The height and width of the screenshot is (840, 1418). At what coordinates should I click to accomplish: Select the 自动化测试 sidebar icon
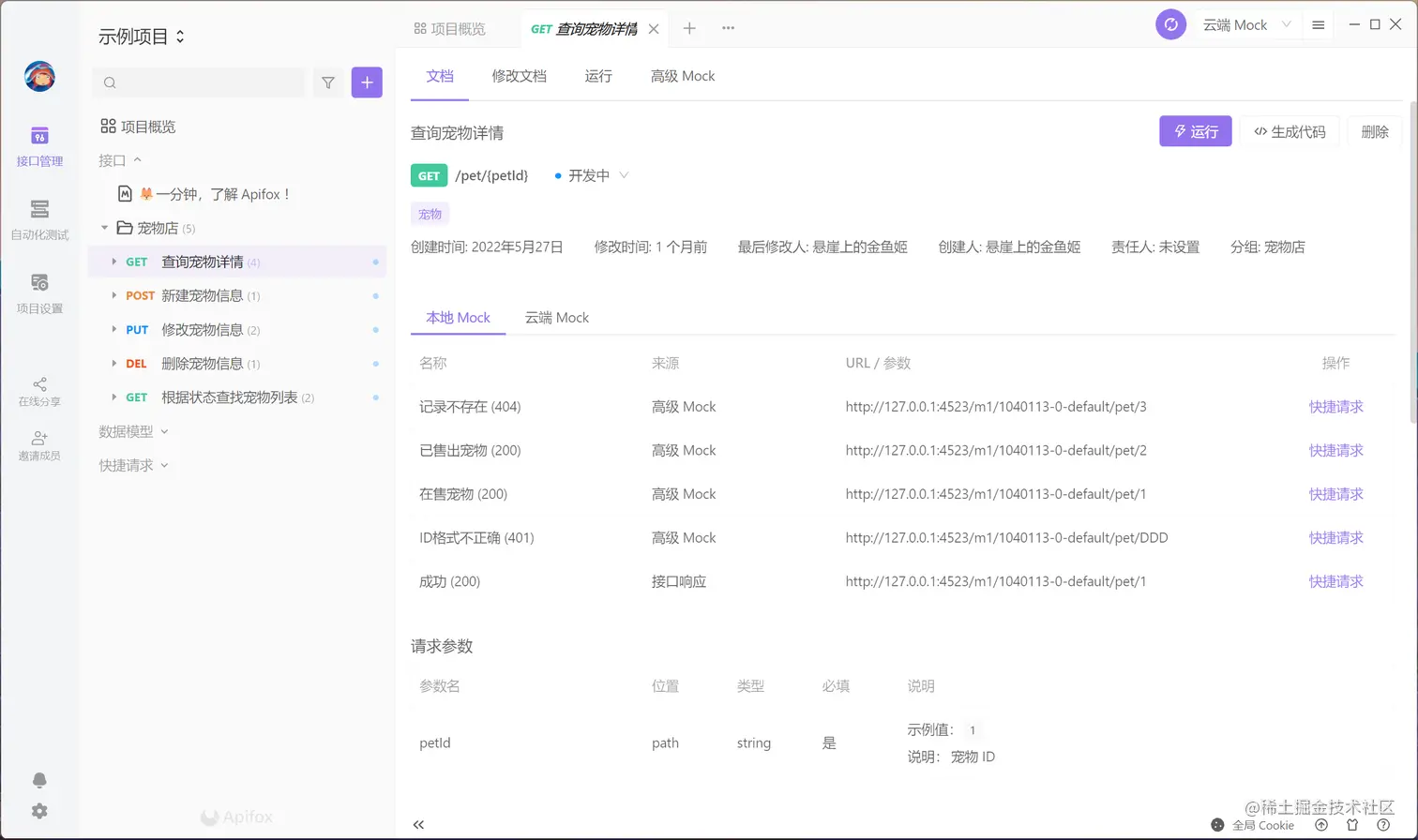(x=39, y=217)
